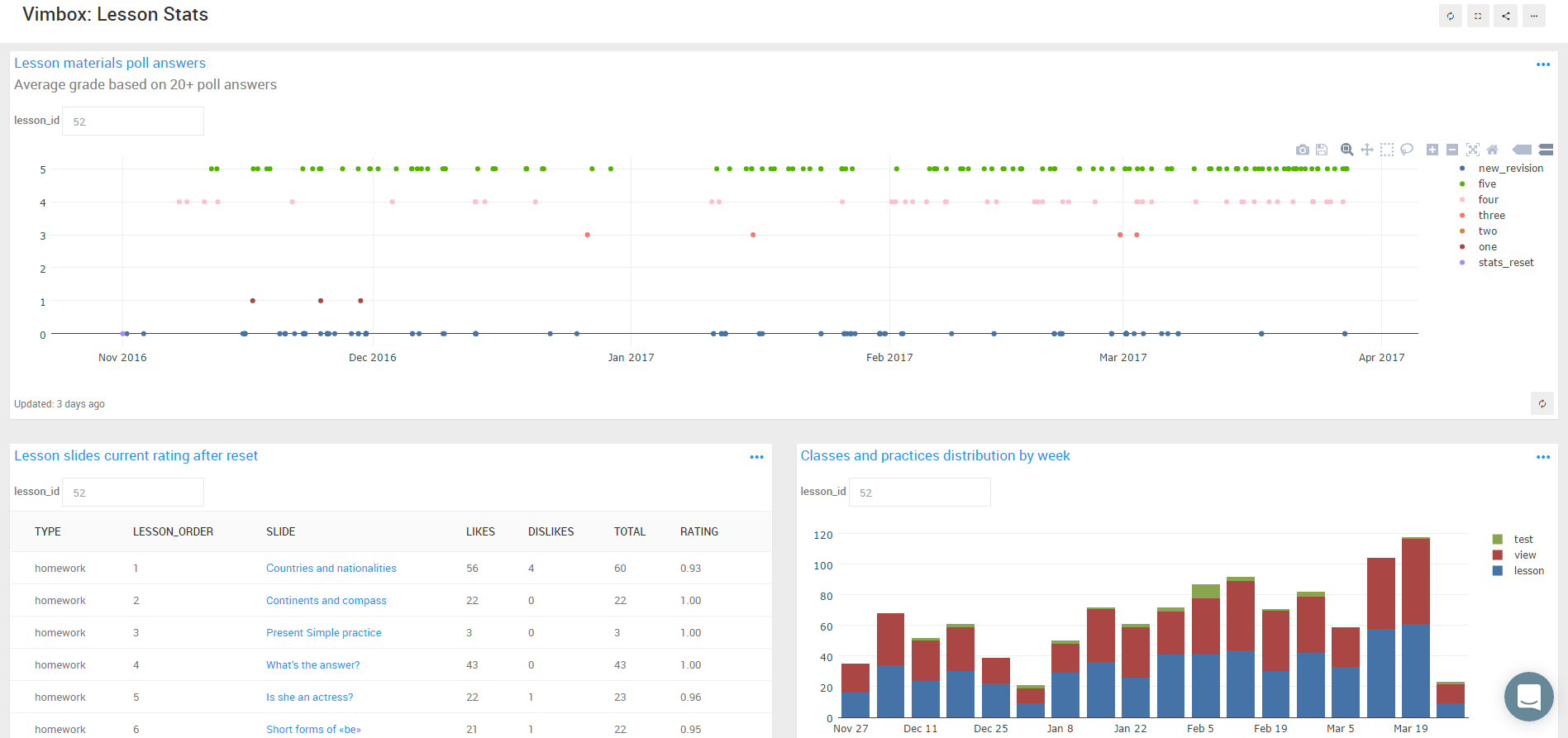The image size is (1568, 738).
Task: Open the dashboard more-options menu
Action: point(1534,16)
